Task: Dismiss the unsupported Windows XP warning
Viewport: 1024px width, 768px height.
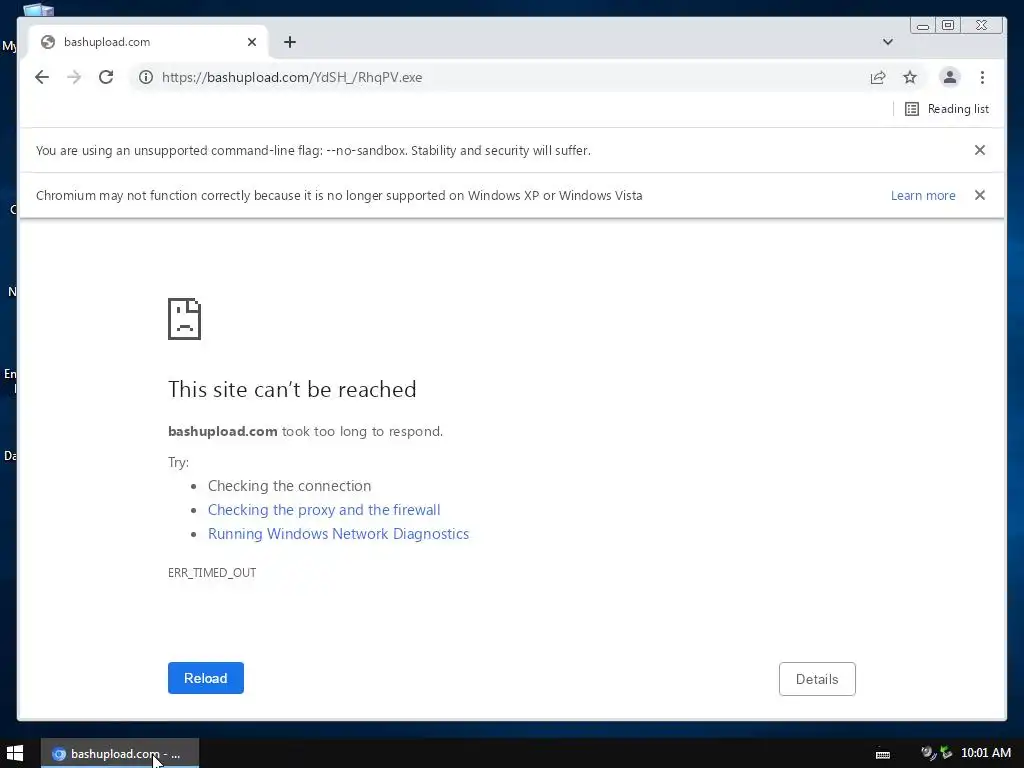Action: (980, 195)
